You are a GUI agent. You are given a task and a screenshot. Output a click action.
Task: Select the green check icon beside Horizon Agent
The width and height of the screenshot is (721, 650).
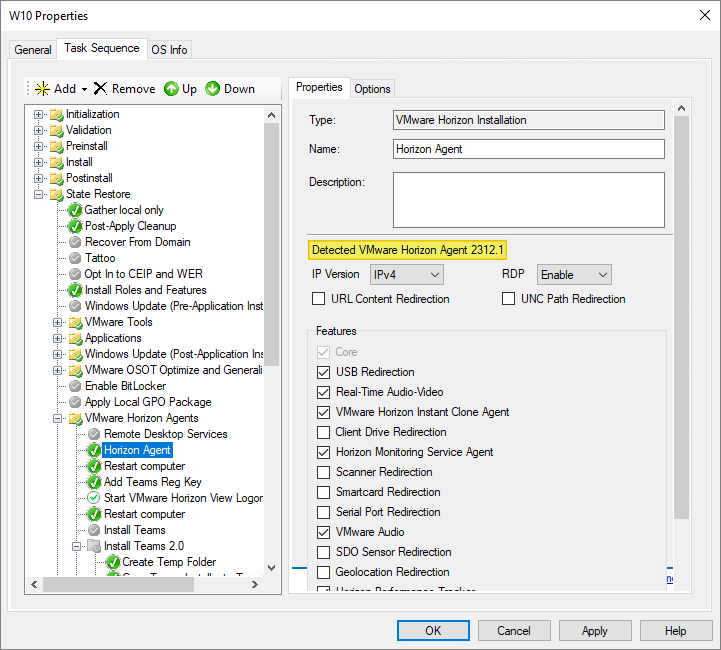pyautogui.click(x=94, y=450)
